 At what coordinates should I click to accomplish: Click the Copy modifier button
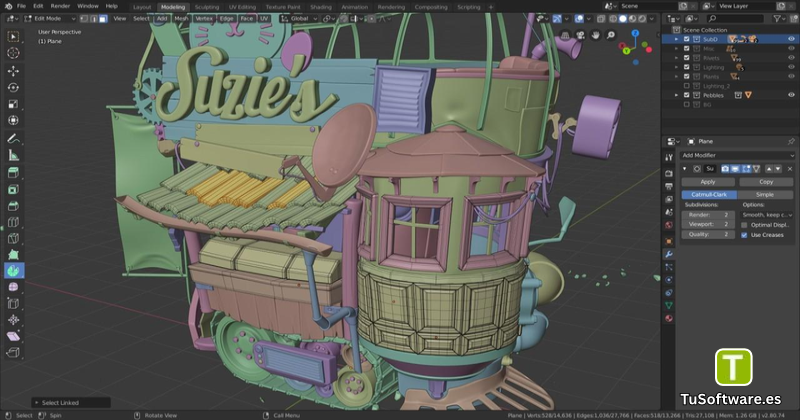[x=766, y=182]
